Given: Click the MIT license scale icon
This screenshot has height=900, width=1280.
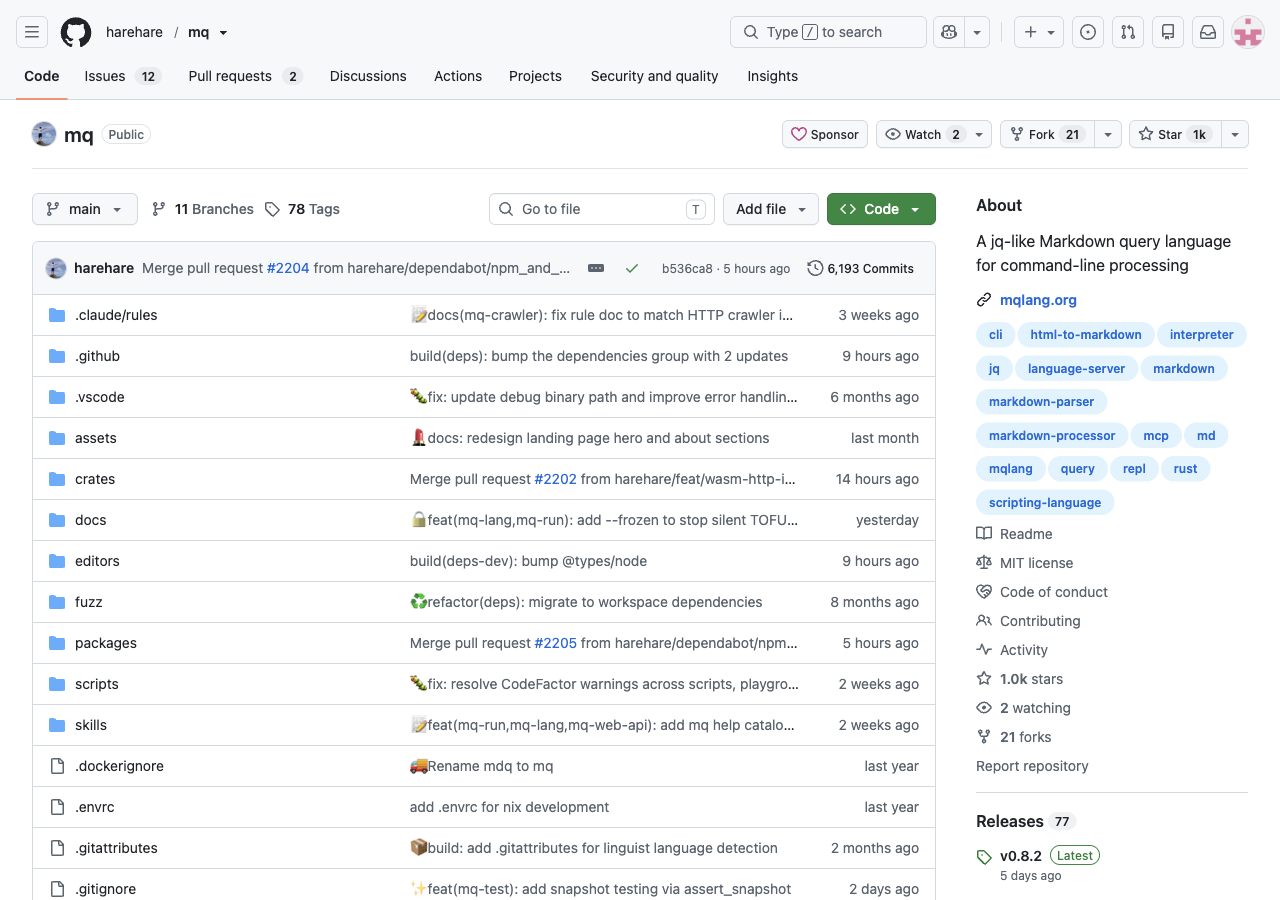Looking at the screenshot, I should click(x=984, y=563).
